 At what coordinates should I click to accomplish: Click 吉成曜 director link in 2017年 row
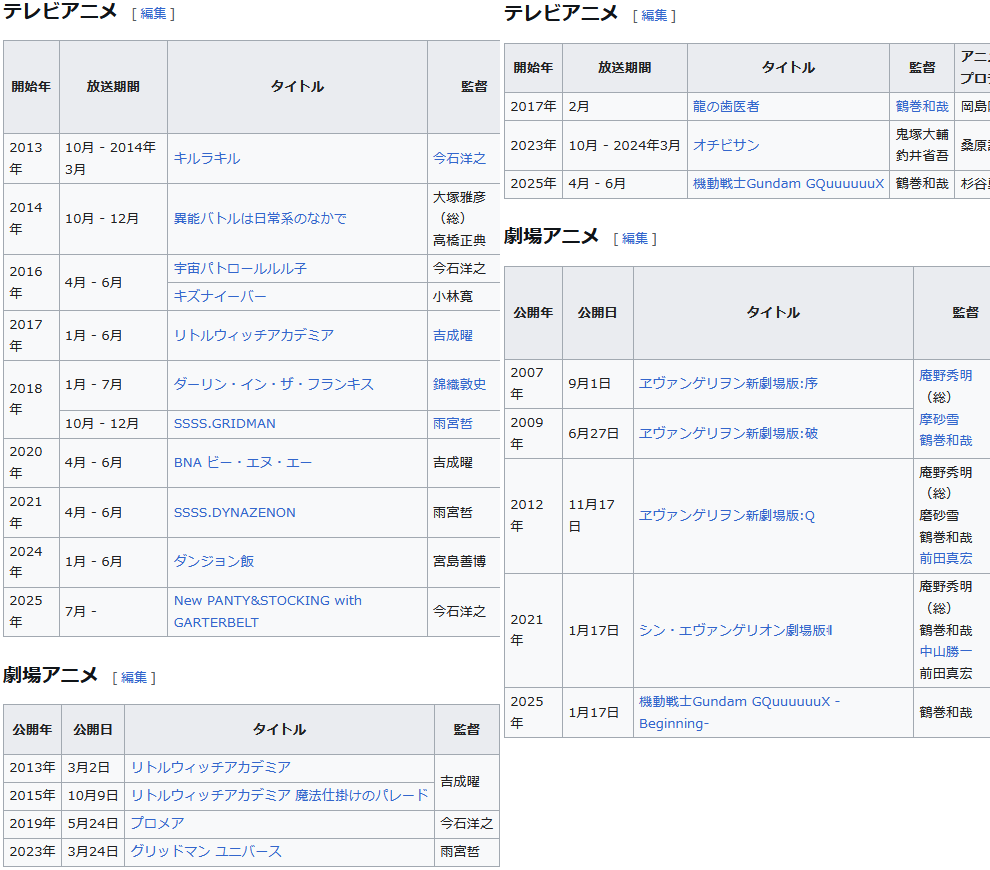pos(453,335)
